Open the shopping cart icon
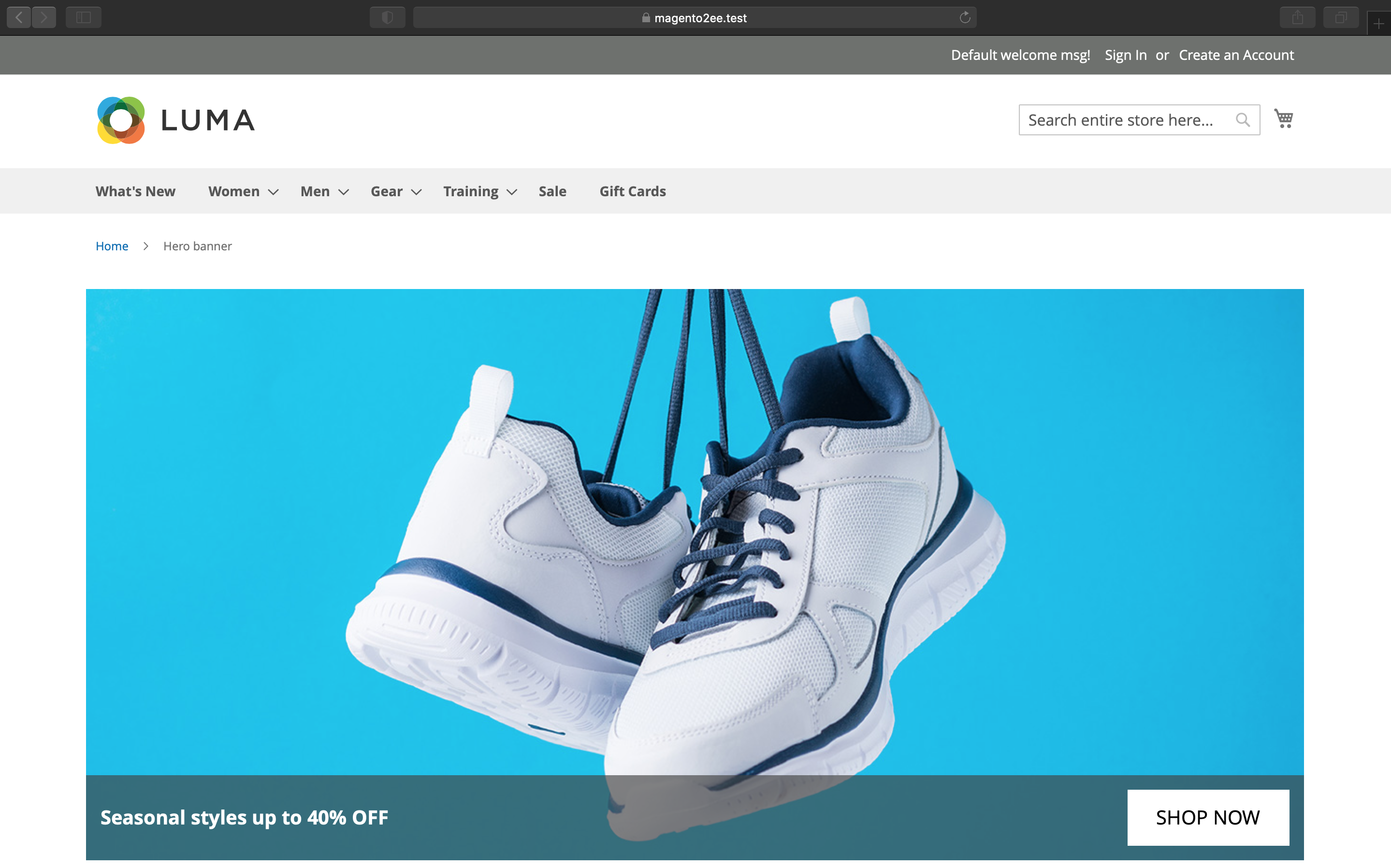 1283,119
